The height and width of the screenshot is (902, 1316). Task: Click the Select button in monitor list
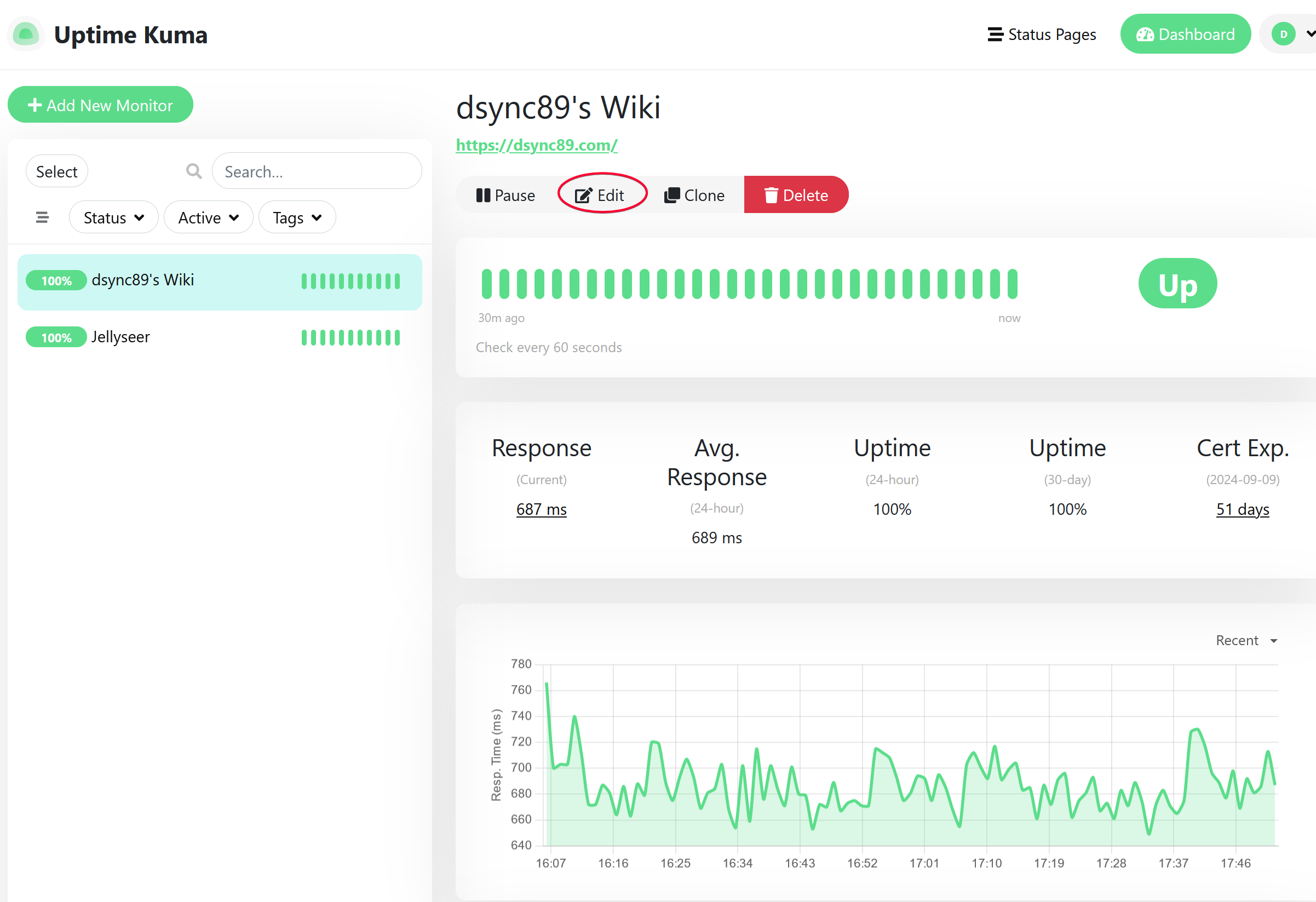[56, 171]
